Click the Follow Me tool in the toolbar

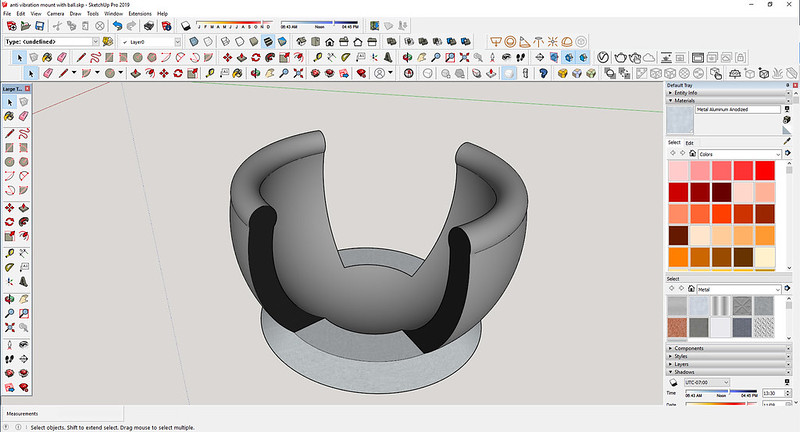270,58
